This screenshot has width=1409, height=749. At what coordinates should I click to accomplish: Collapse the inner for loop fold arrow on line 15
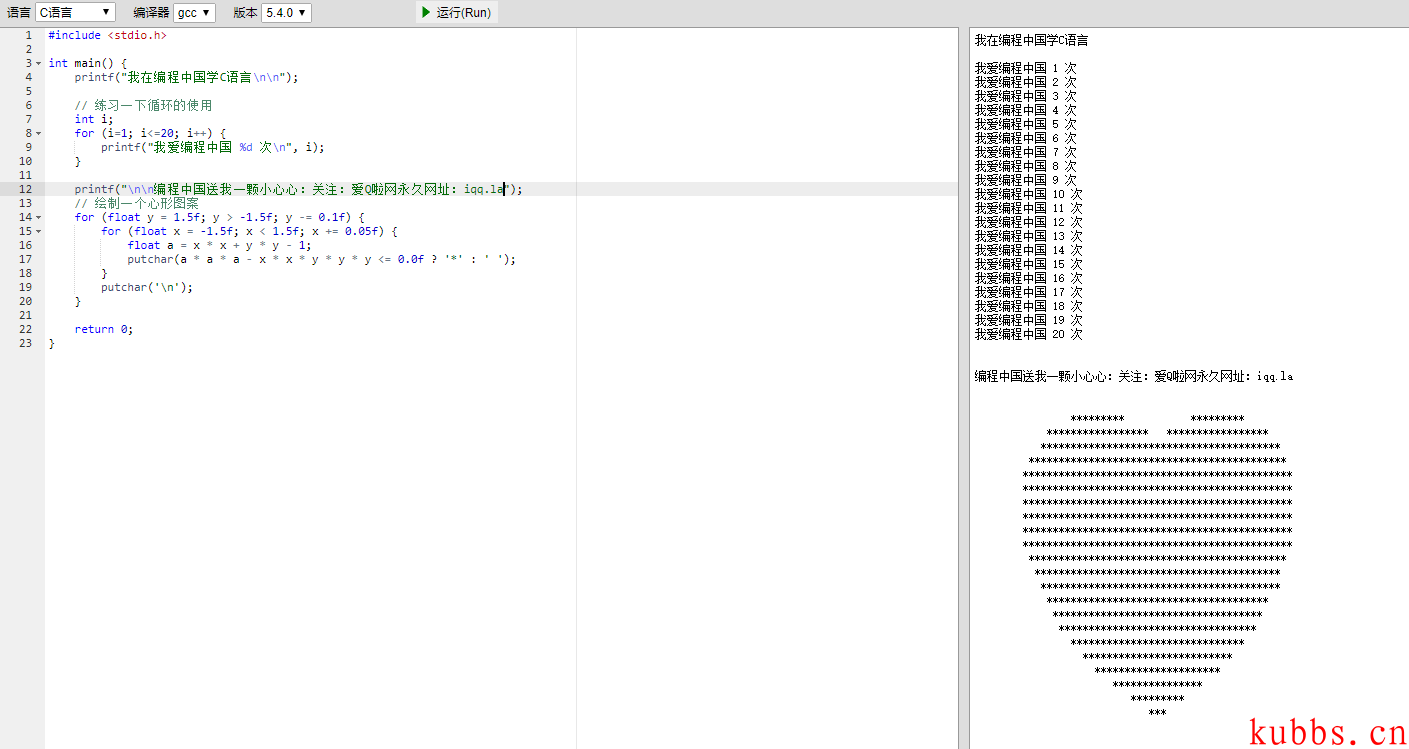(39, 231)
